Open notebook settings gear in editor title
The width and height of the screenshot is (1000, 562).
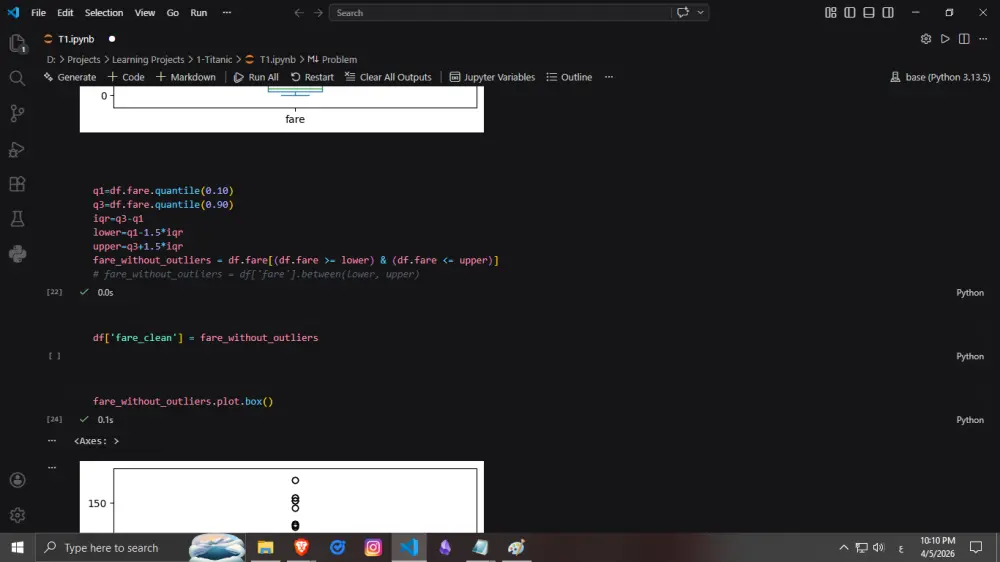926,39
